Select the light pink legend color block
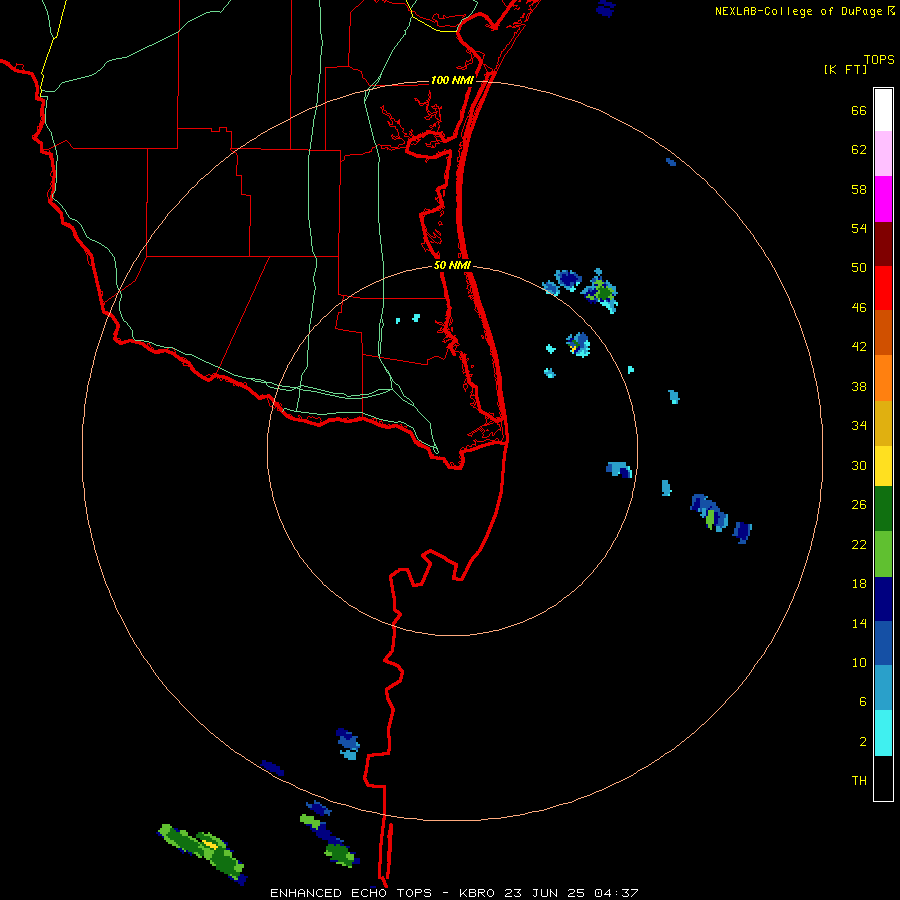 point(883,154)
